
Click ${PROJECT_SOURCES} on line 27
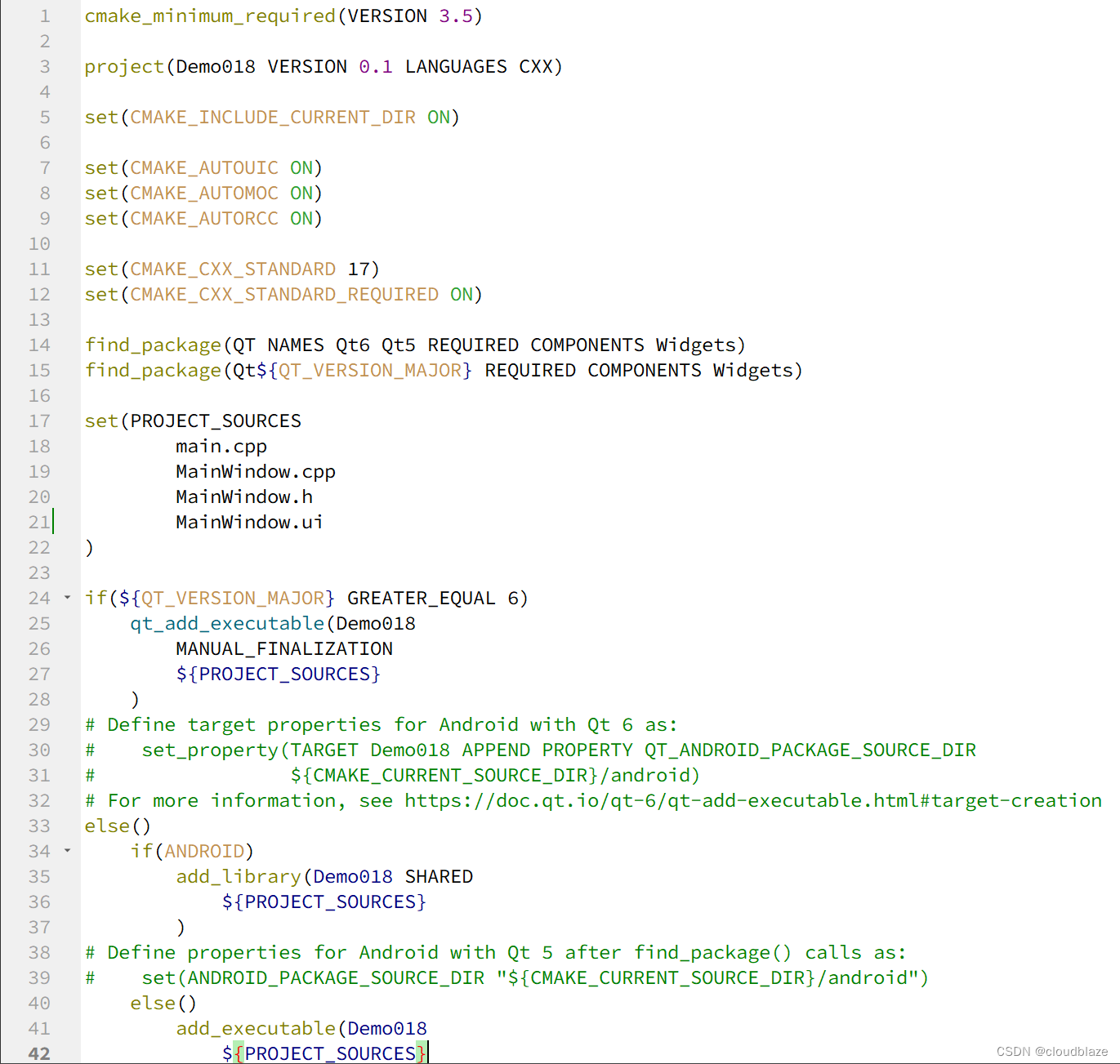tap(279, 674)
